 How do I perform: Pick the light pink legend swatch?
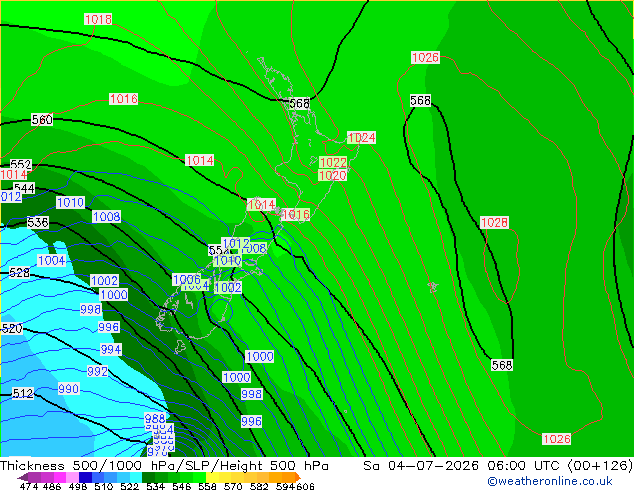click(72, 477)
